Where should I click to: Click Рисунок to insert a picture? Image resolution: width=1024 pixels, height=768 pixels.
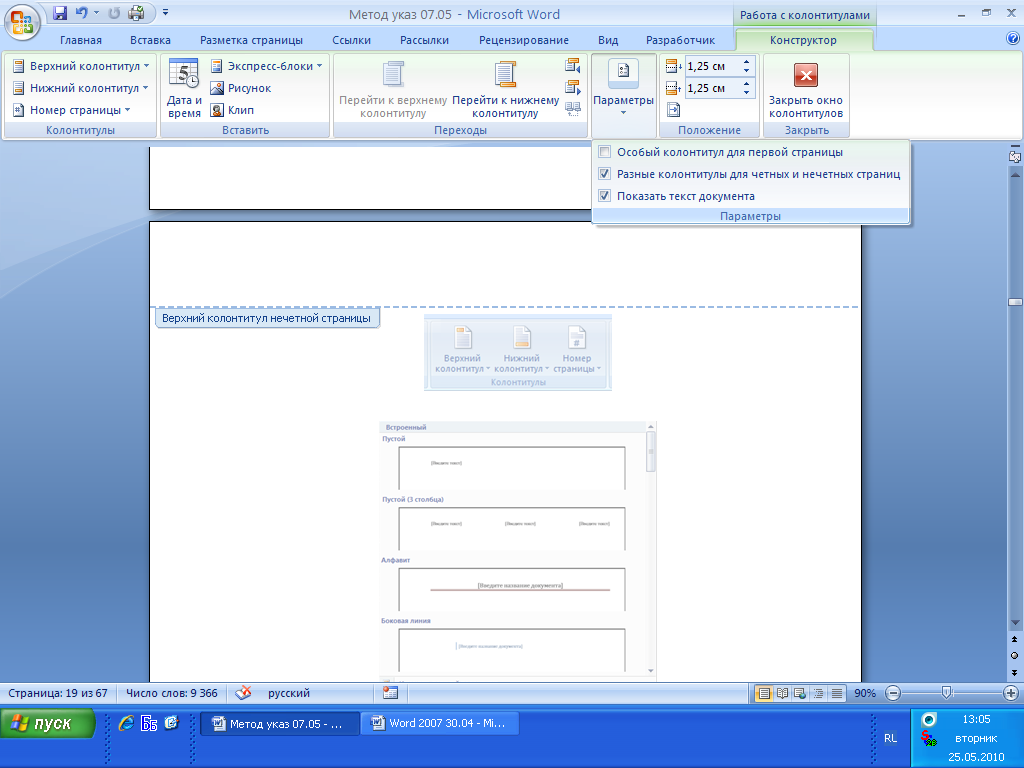pyautogui.click(x=241, y=88)
